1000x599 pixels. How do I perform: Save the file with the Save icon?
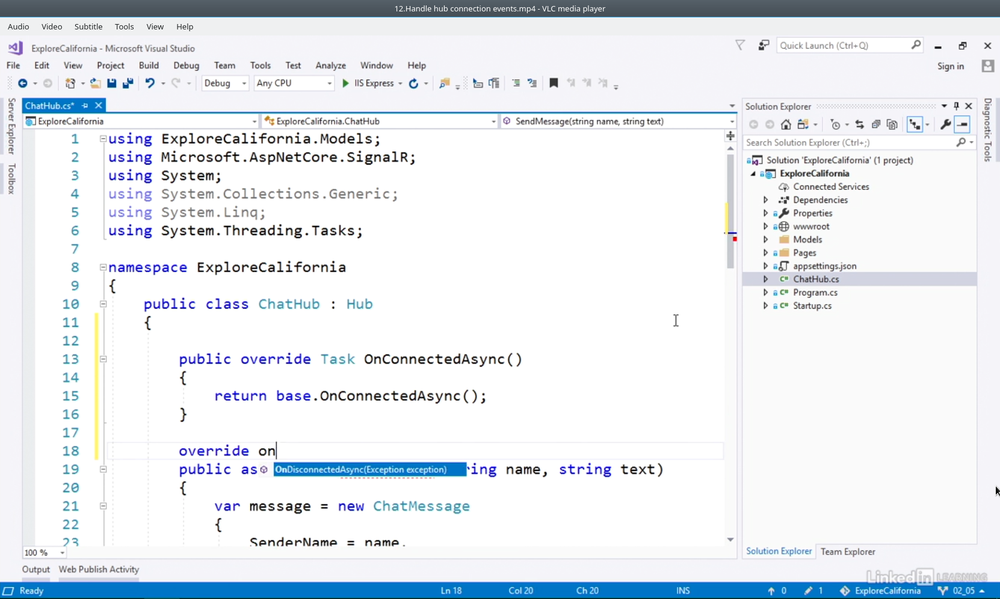(112, 84)
